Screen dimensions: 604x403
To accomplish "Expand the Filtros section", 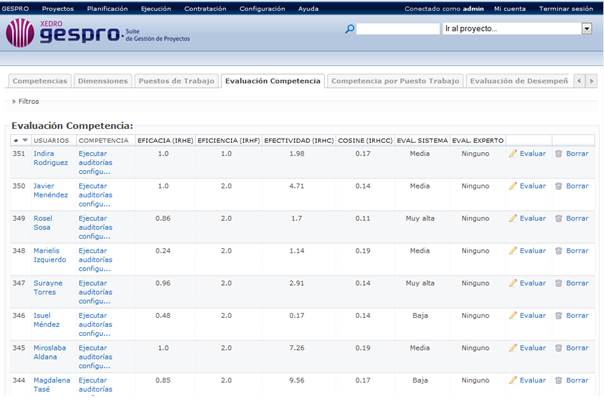I will pyautogui.click(x=25, y=101).
